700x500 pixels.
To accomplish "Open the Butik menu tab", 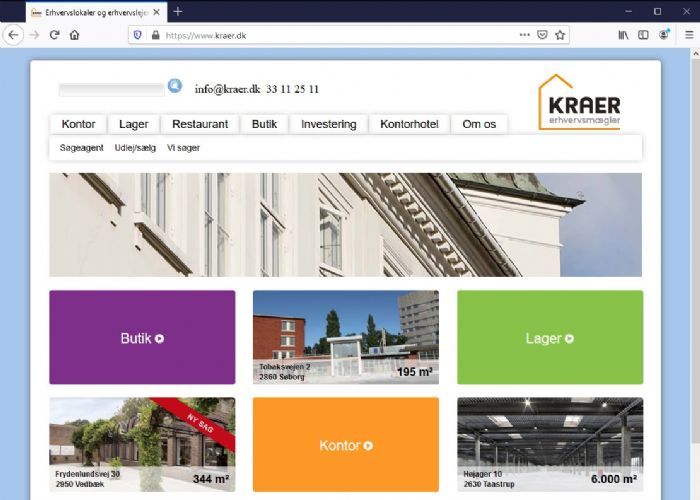I will tap(264, 124).
